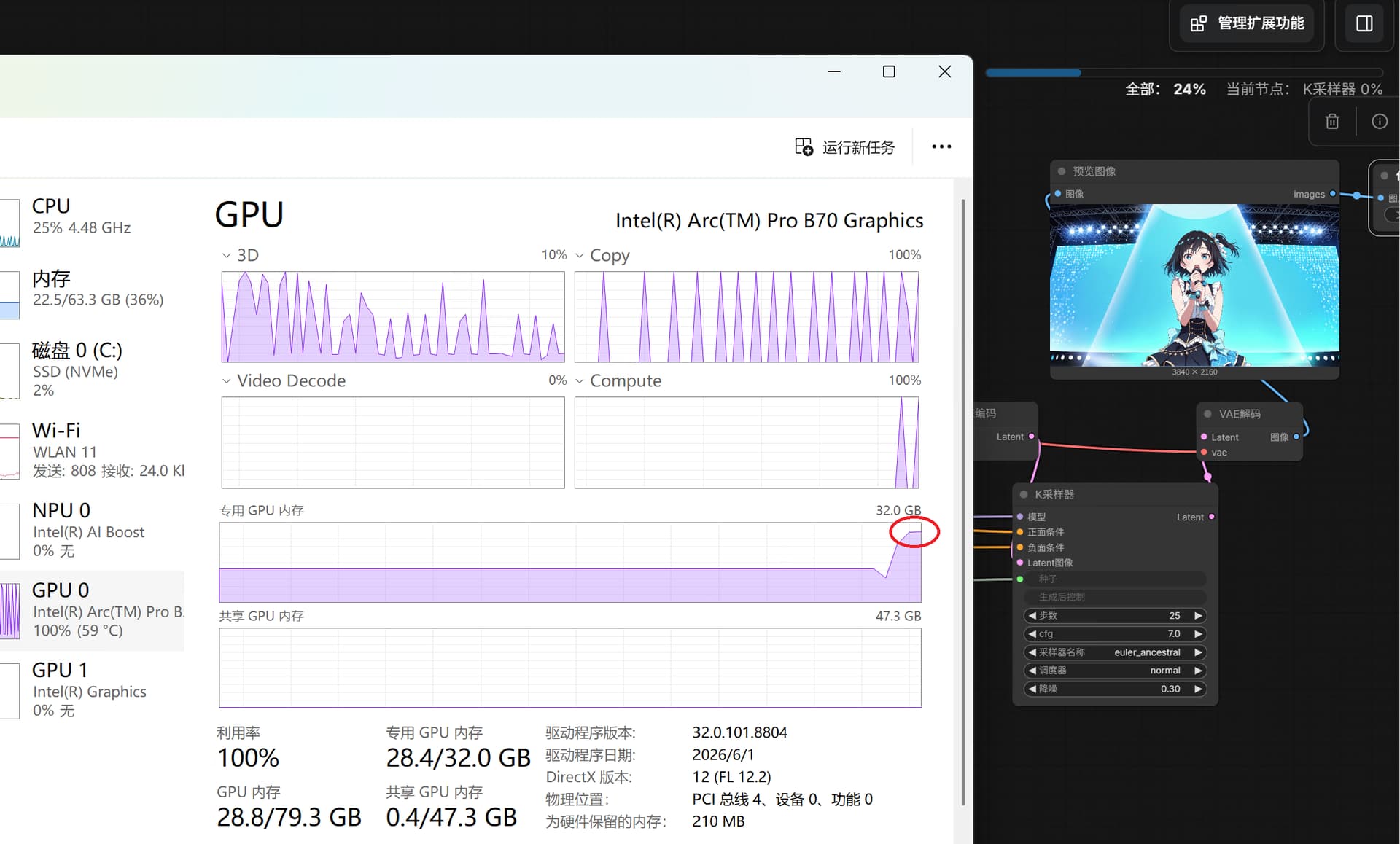Viewport: 1400px width, 844px height.
Task: Click the run new task icon
Action: coord(804,146)
